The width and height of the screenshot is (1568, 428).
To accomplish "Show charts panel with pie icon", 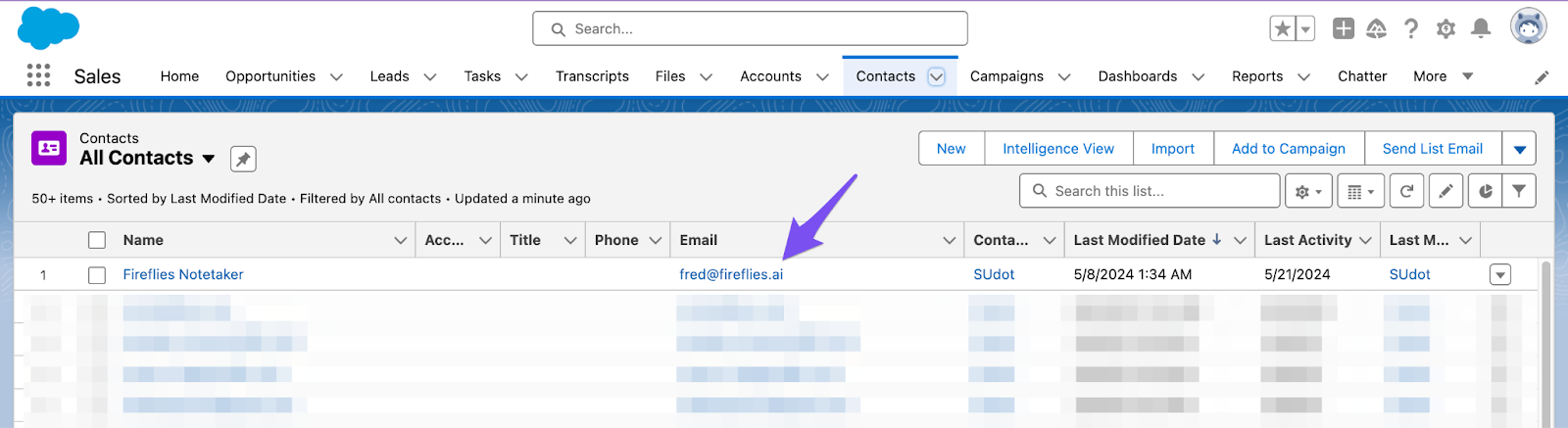I will (x=1486, y=191).
